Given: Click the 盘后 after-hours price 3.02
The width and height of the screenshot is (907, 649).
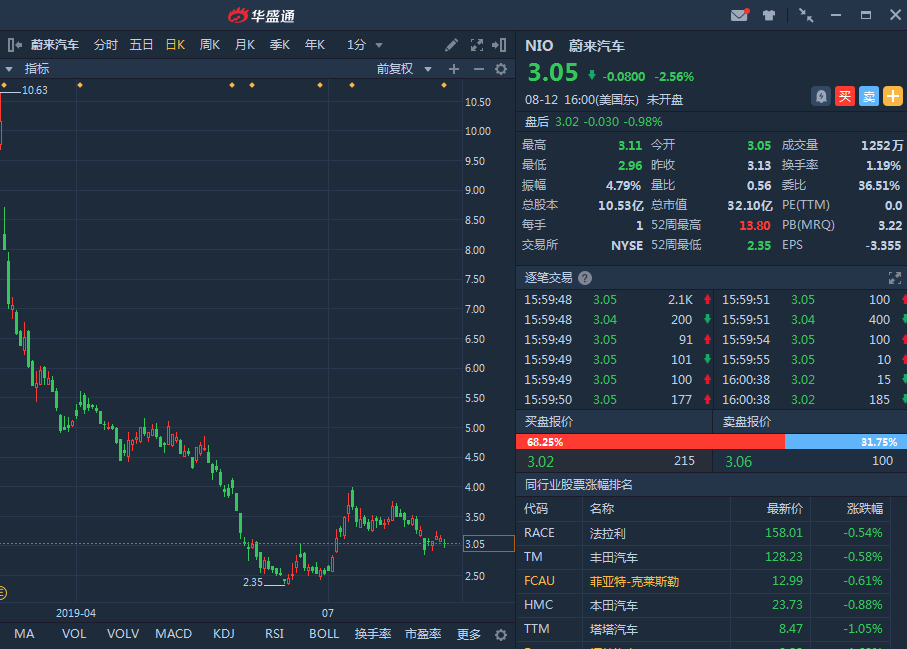Looking at the screenshot, I should 567,122.
